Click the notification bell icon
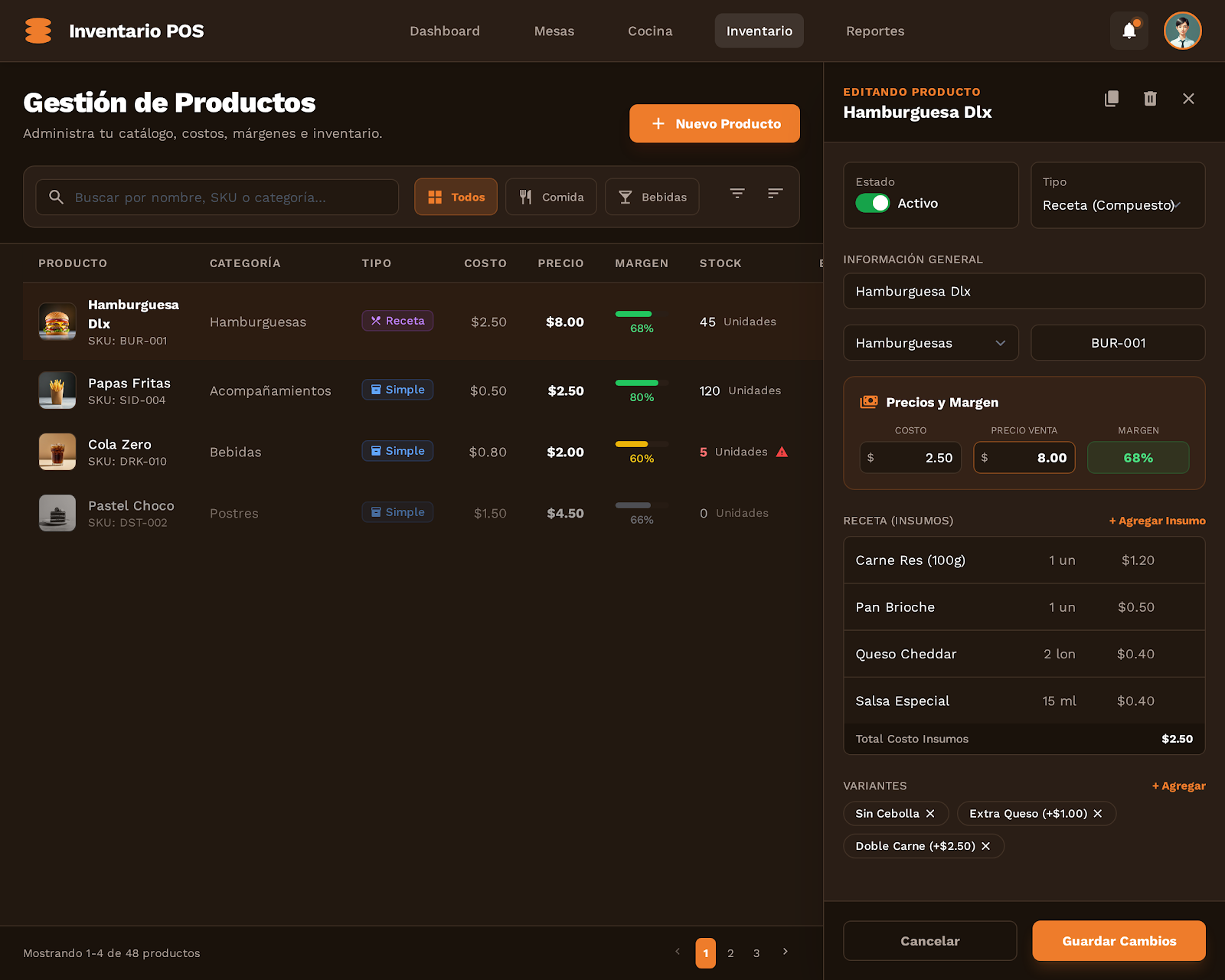 1129,31
